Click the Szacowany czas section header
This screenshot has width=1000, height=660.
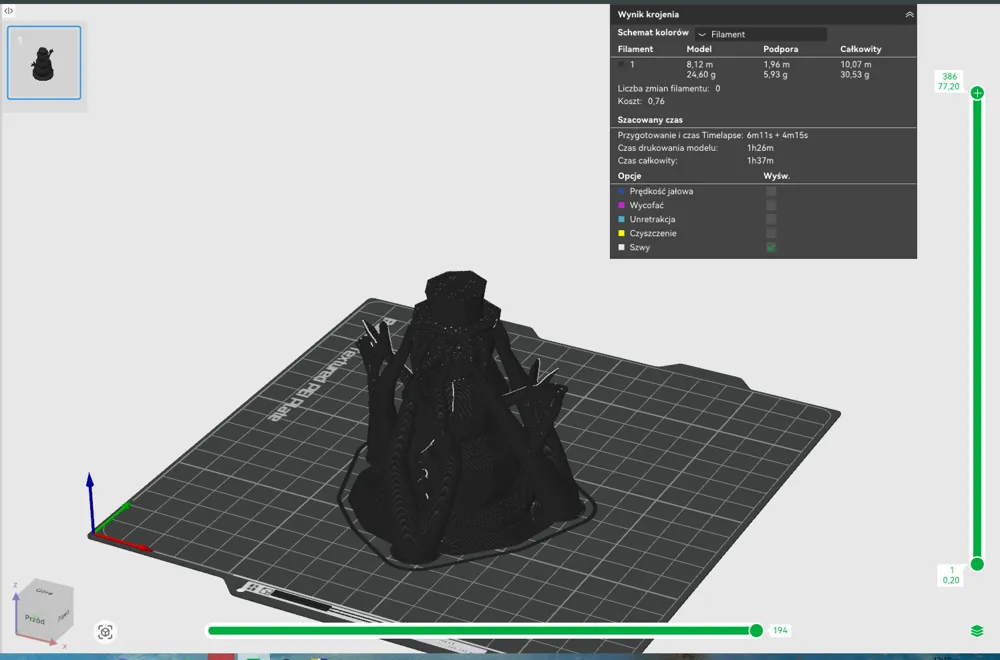pyautogui.click(x=650, y=120)
